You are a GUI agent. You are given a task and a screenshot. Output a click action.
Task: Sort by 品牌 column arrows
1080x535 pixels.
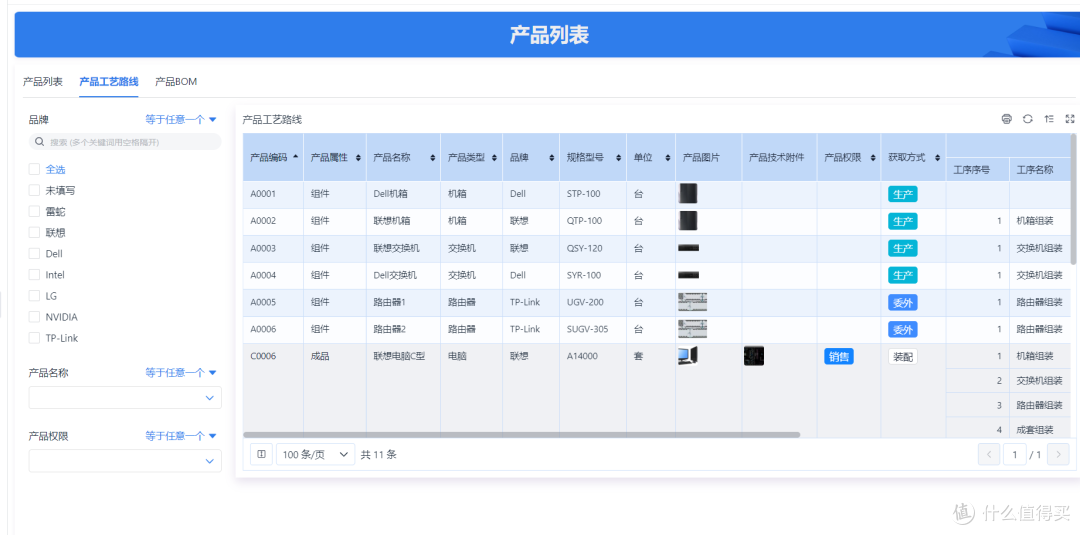point(552,158)
